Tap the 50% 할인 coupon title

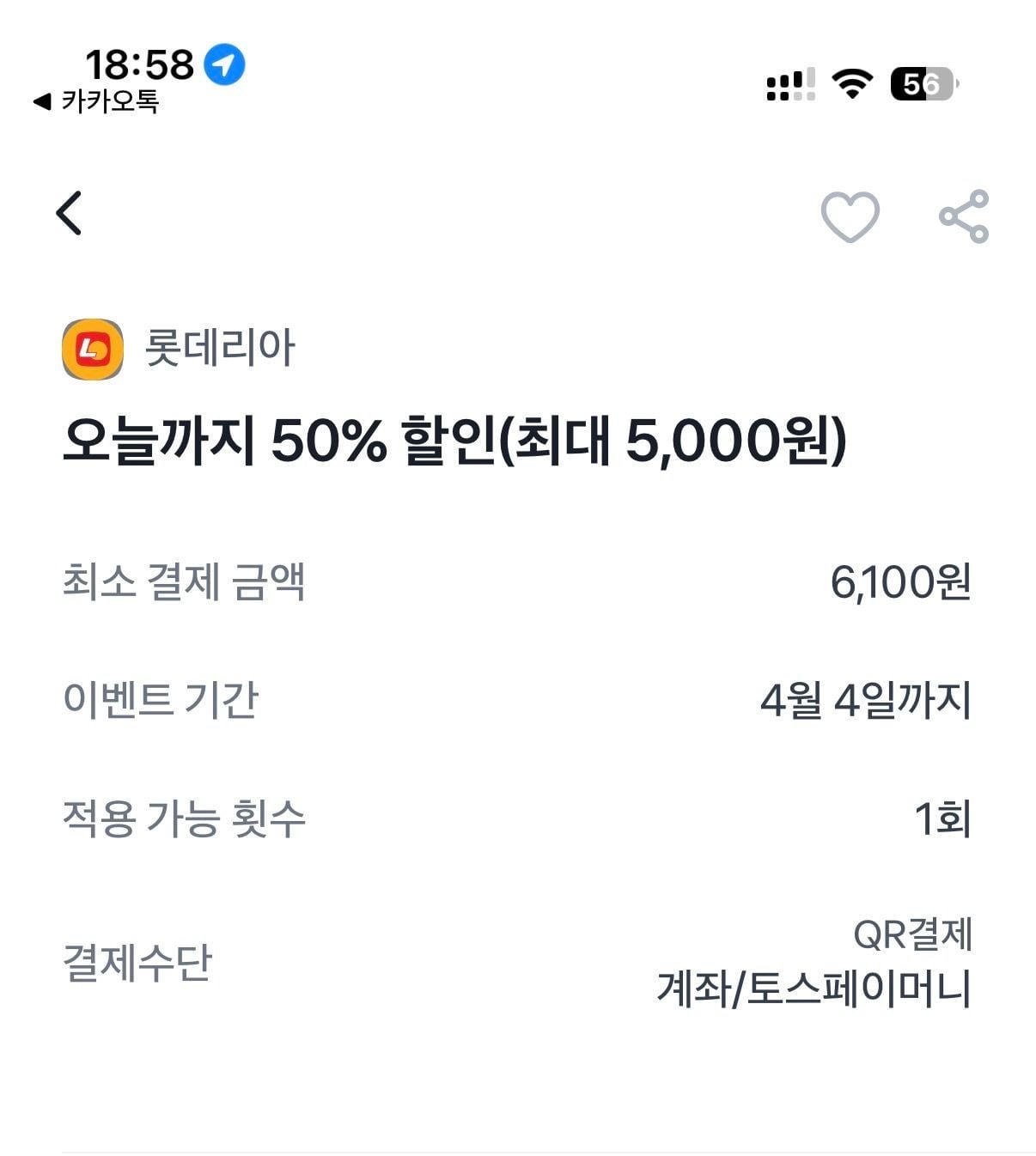click(x=454, y=441)
